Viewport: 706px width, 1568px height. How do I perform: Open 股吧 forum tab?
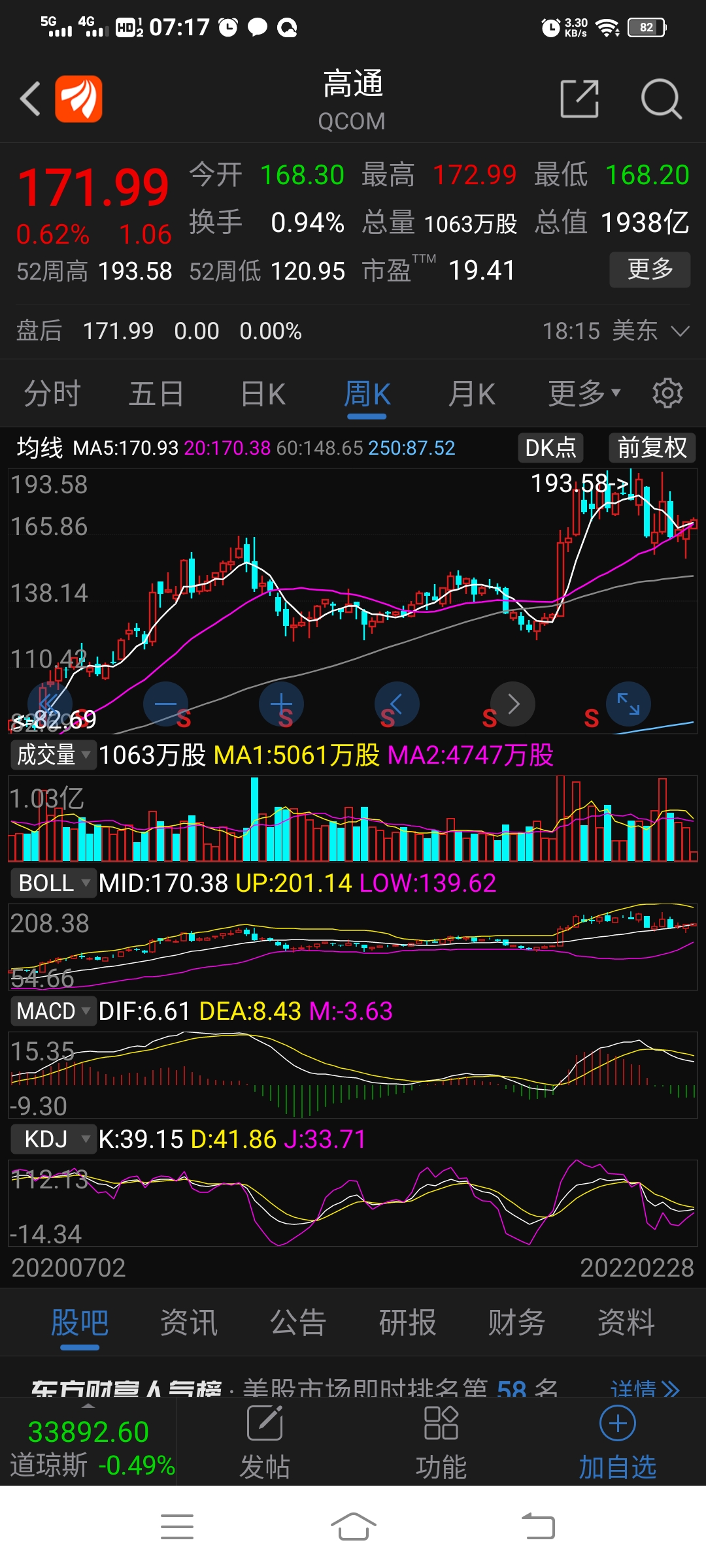(x=80, y=1322)
